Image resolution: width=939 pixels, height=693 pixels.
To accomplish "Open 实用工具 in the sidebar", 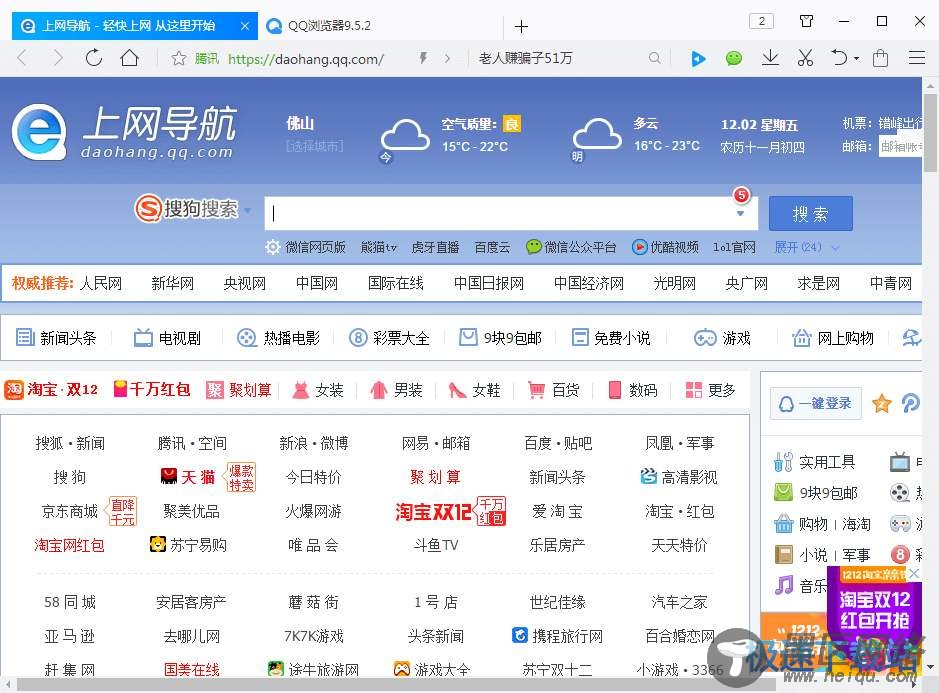I will 815,462.
